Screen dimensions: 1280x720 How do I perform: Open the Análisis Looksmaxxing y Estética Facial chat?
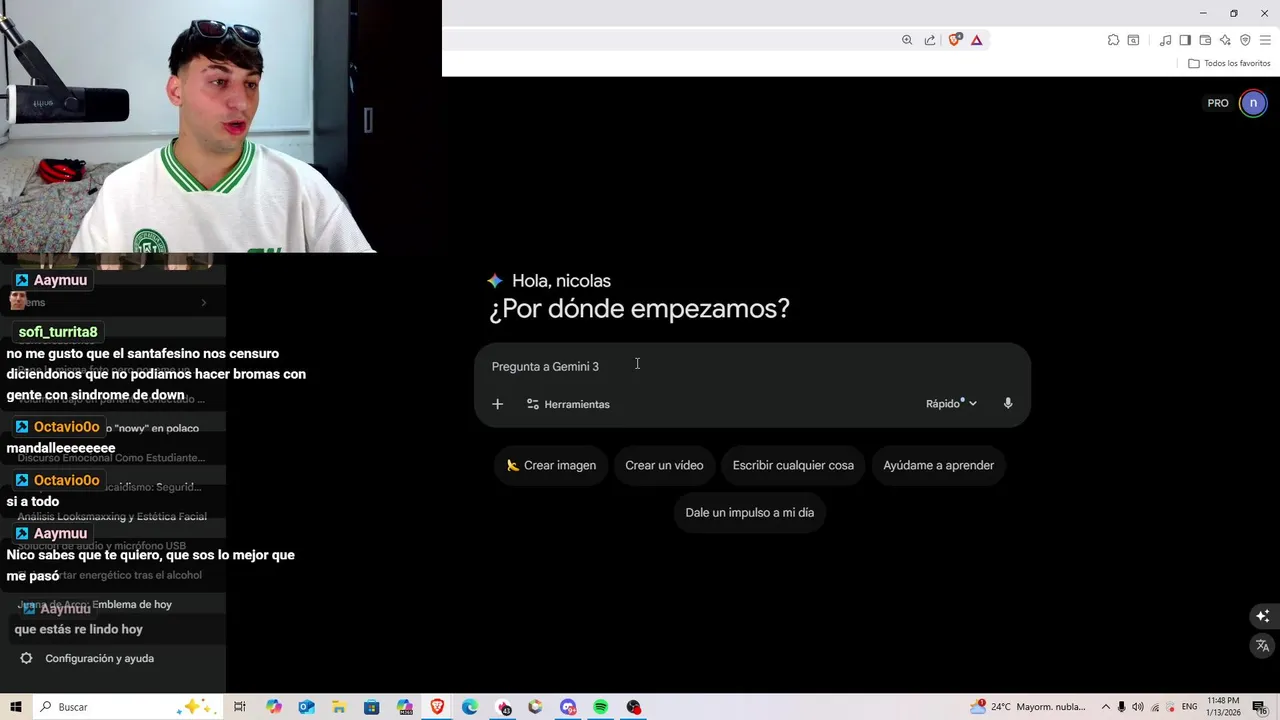pos(112,517)
